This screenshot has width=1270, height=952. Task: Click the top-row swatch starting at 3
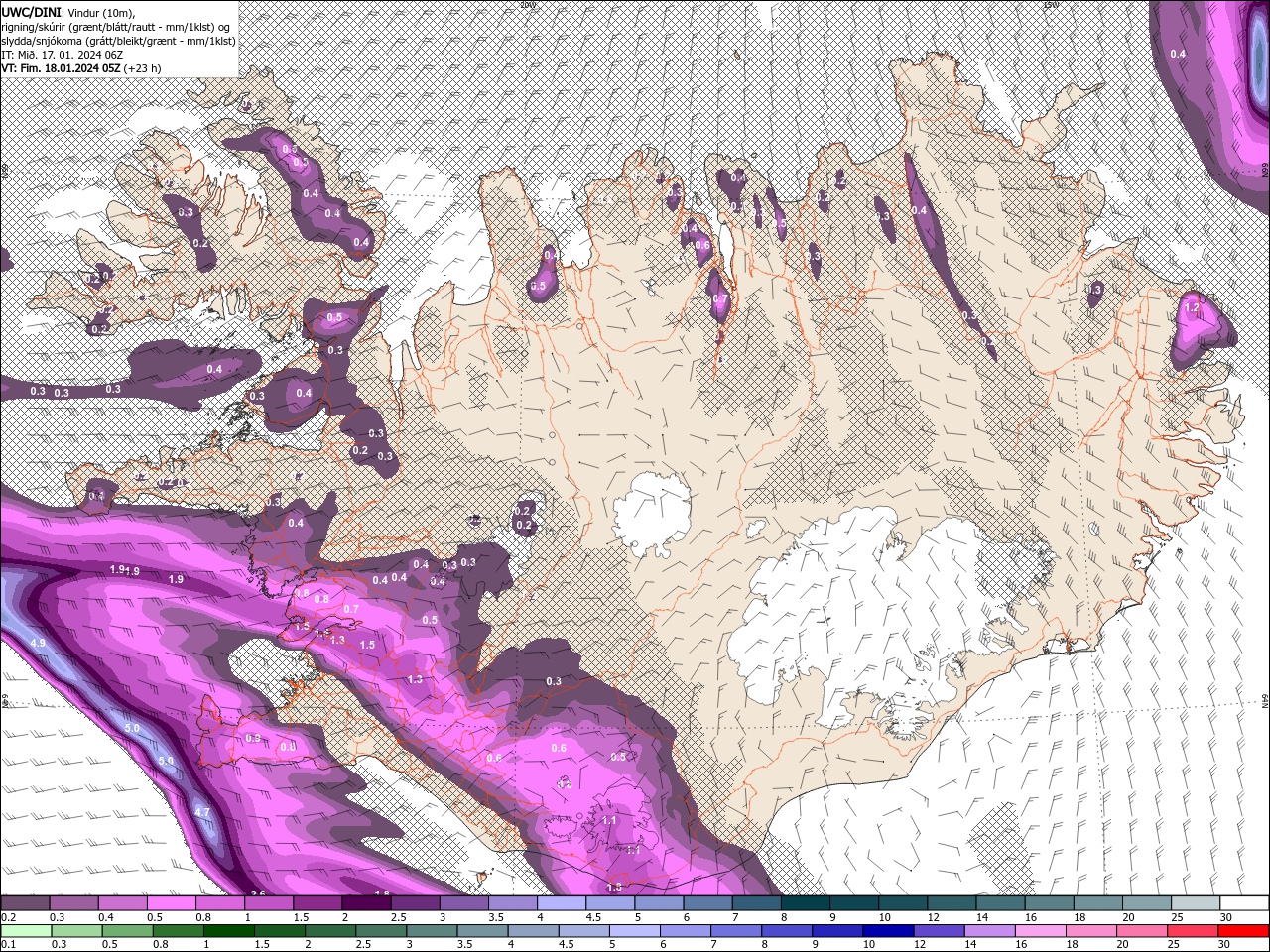464,903
